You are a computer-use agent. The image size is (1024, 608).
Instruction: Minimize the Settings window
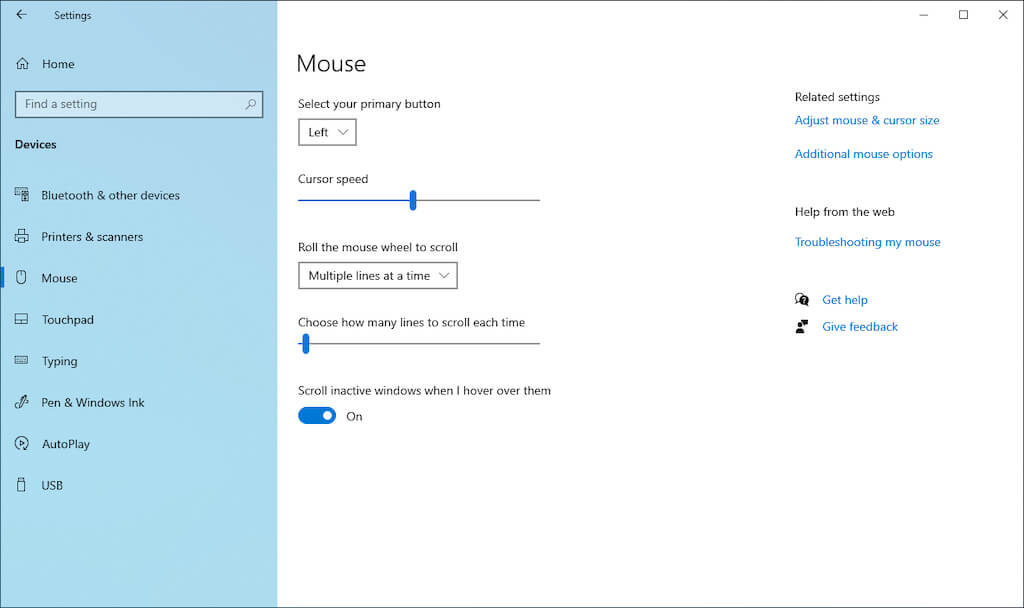tap(923, 14)
